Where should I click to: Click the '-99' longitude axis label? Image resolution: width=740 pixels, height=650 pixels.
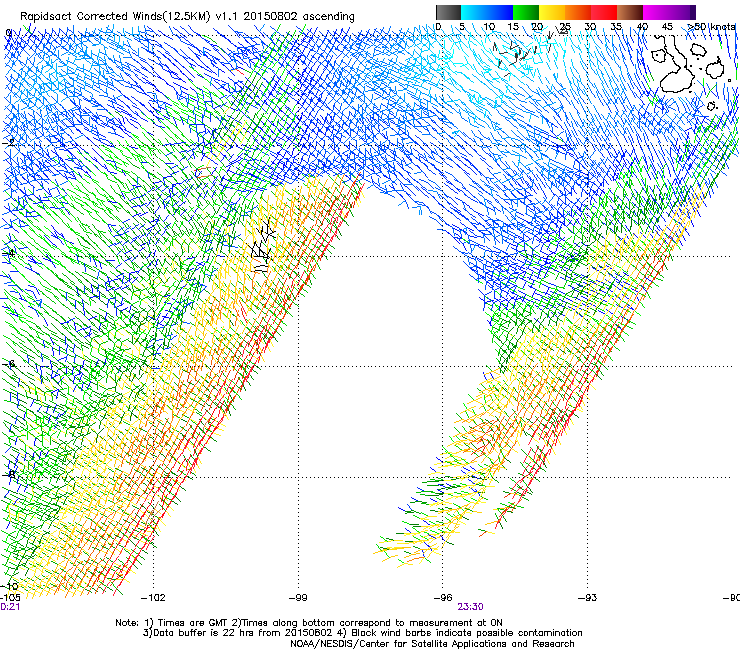pos(298,598)
